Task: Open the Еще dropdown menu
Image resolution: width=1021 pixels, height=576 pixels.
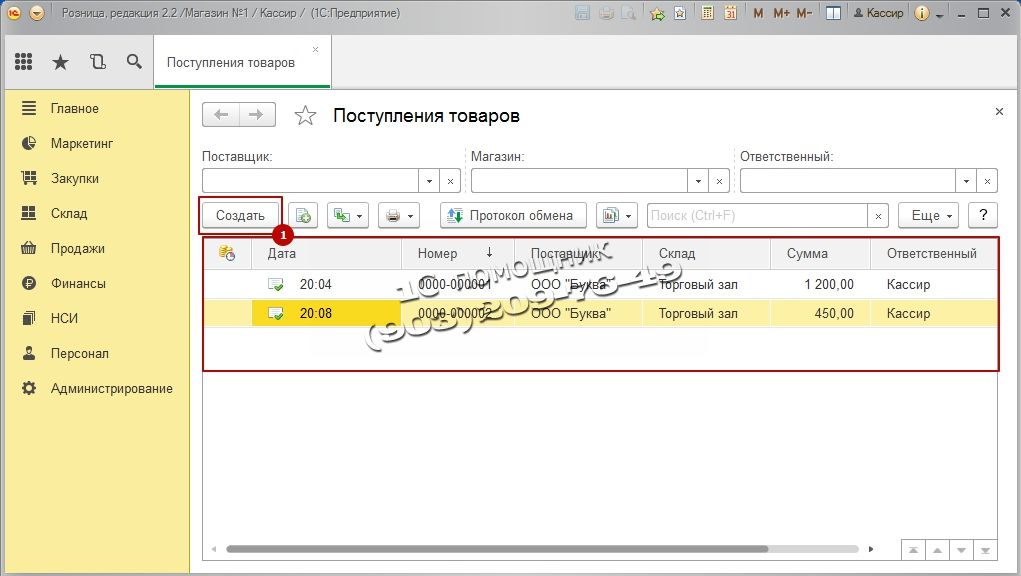Action: [x=928, y=215]
